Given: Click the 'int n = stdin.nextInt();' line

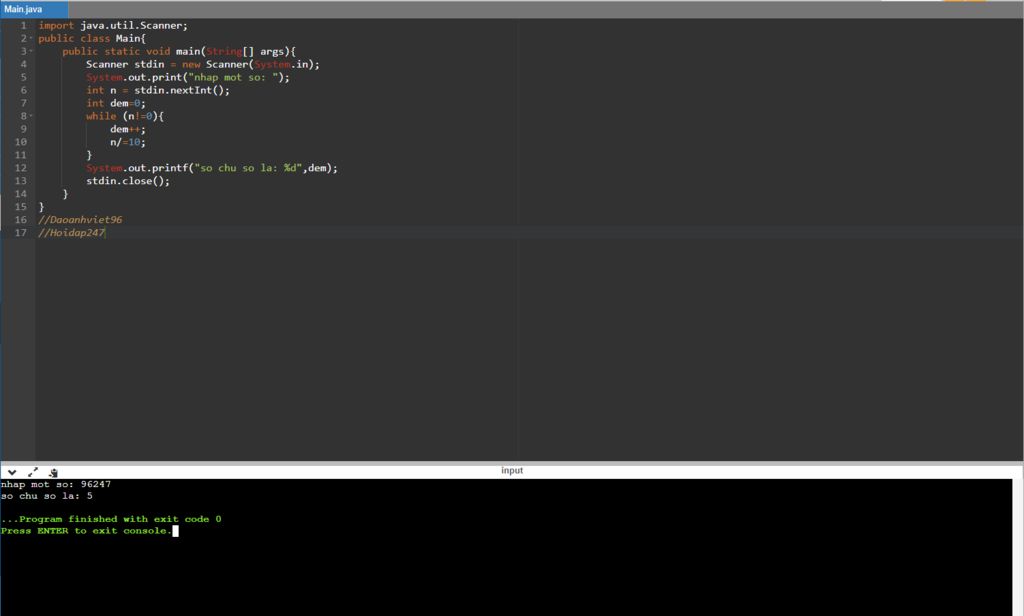Looking at the screenshot, I should point(158,90).
